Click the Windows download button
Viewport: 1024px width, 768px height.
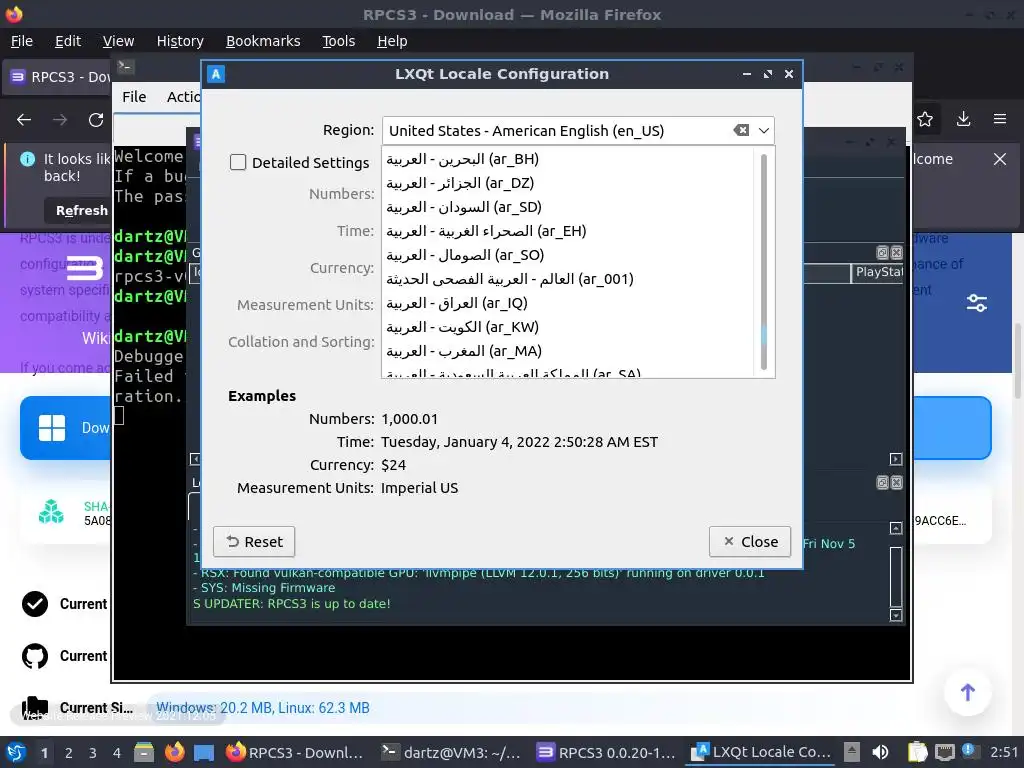65,428
